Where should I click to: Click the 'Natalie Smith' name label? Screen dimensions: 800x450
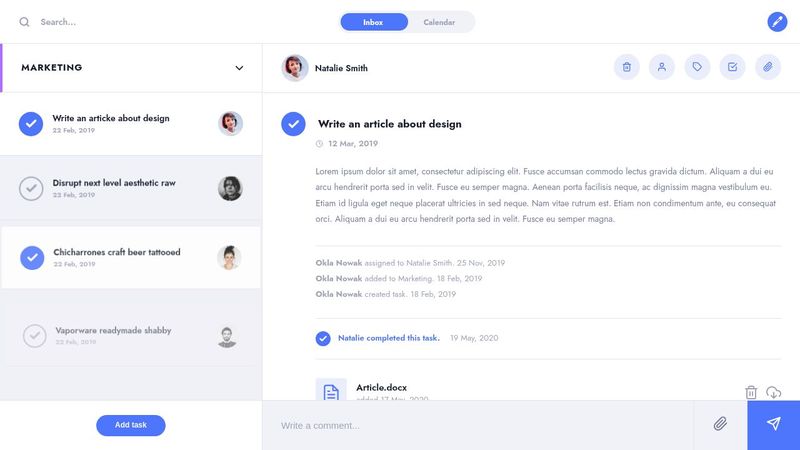tap(341, 68)
